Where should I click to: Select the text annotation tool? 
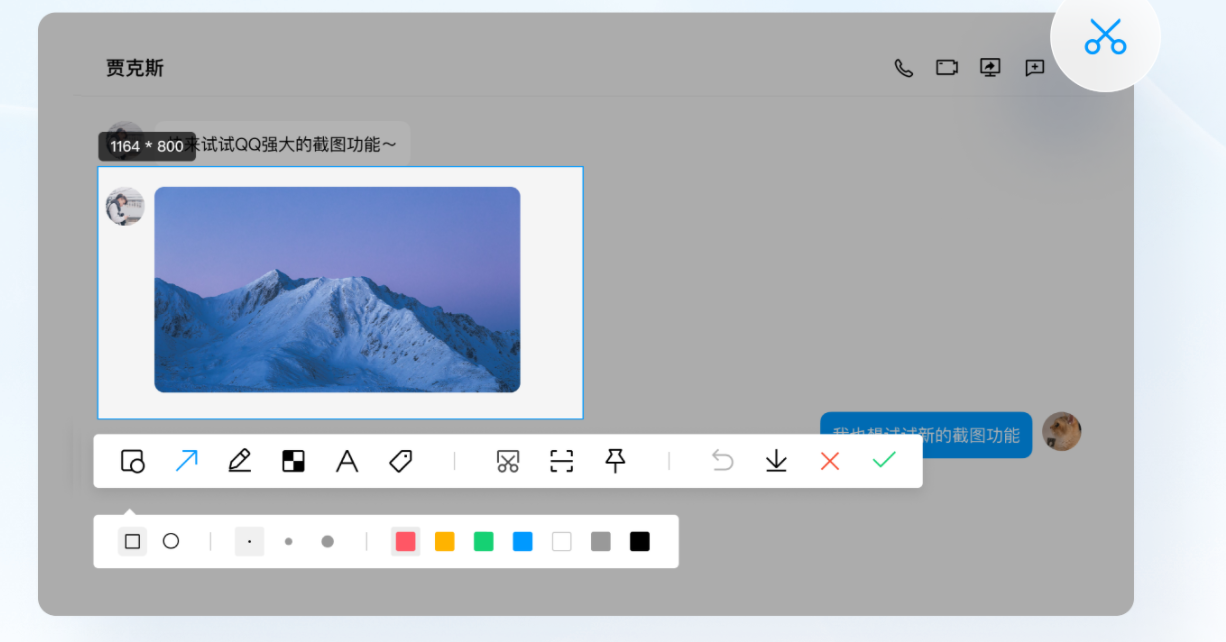347,461
